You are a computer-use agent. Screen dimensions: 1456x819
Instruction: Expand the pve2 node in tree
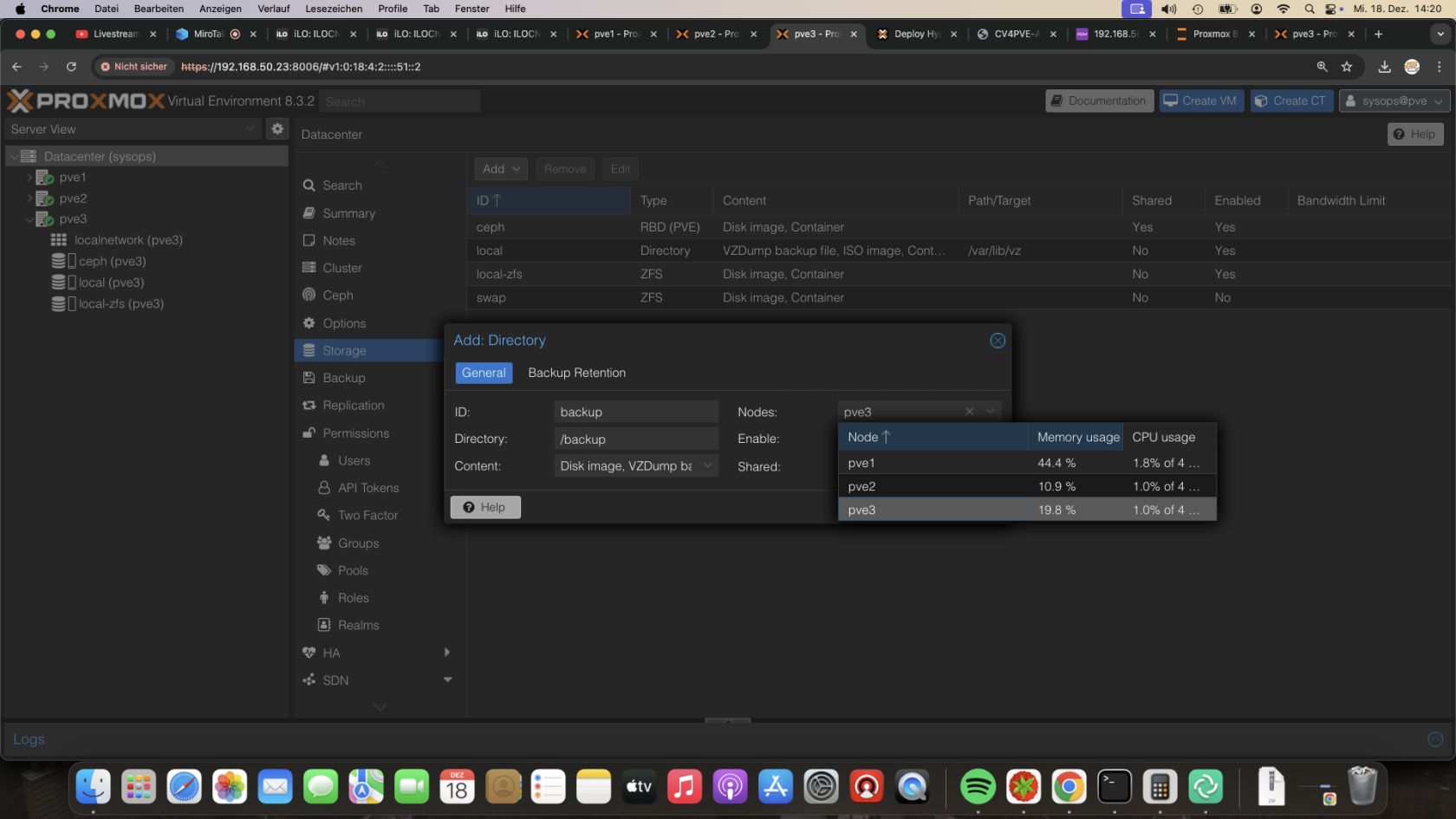pos(29,198)
